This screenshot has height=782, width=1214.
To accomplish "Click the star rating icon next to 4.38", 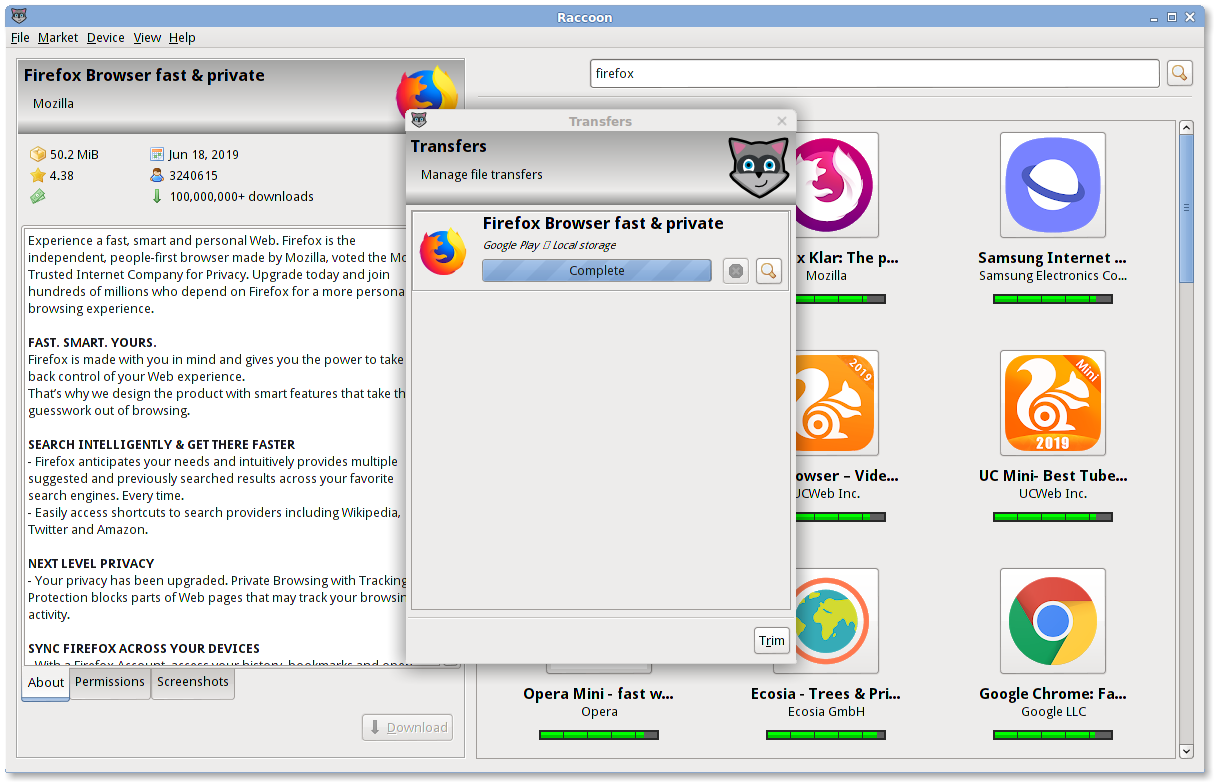I will [x=38, y=175].
